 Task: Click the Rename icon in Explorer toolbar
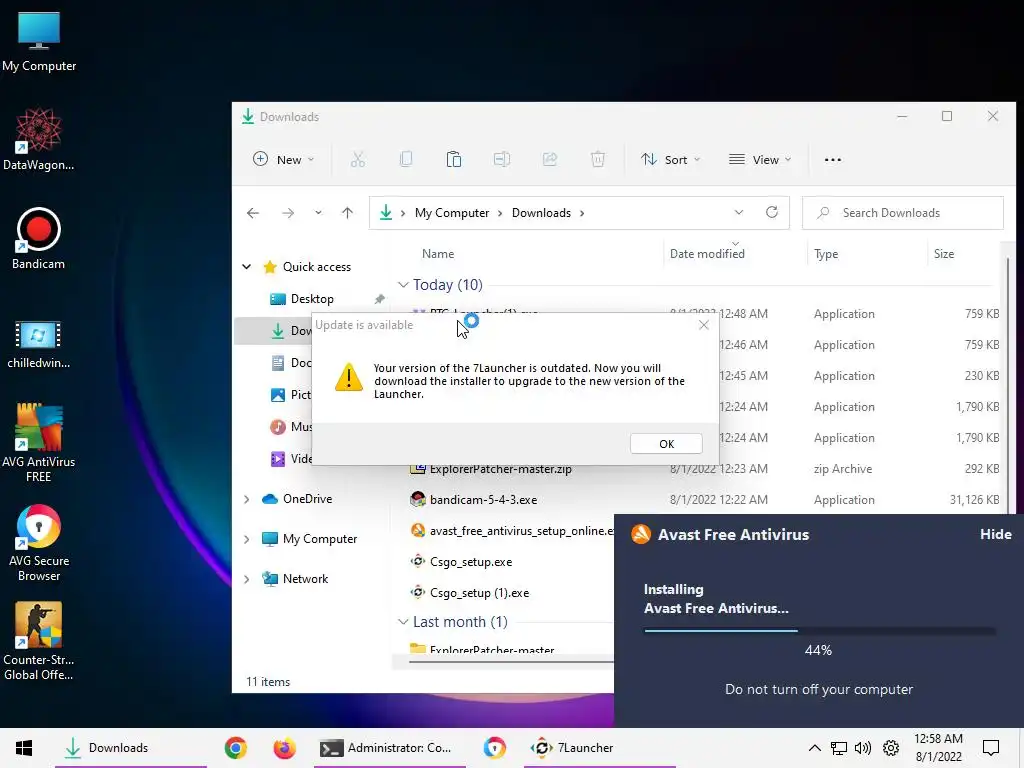tap(502, 159)
